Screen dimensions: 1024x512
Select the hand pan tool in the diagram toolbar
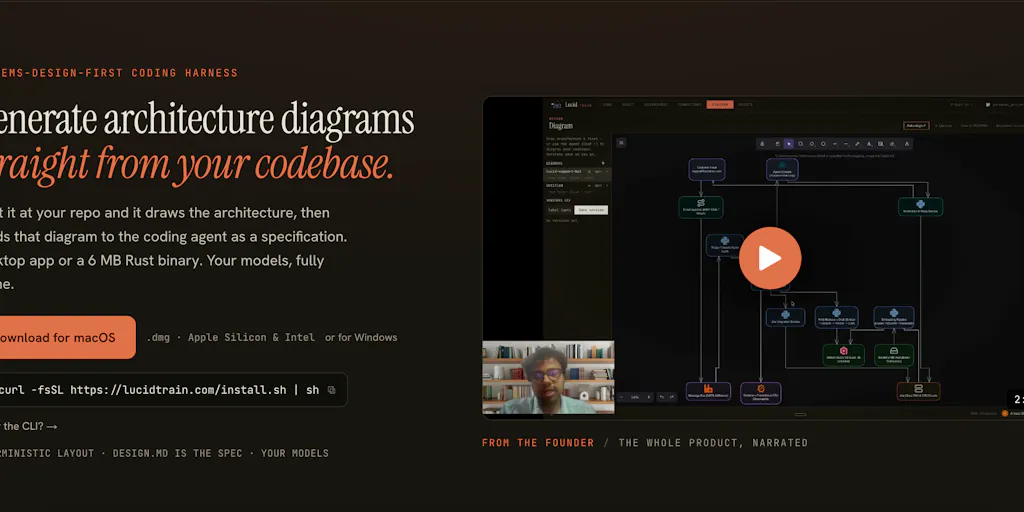778,144
